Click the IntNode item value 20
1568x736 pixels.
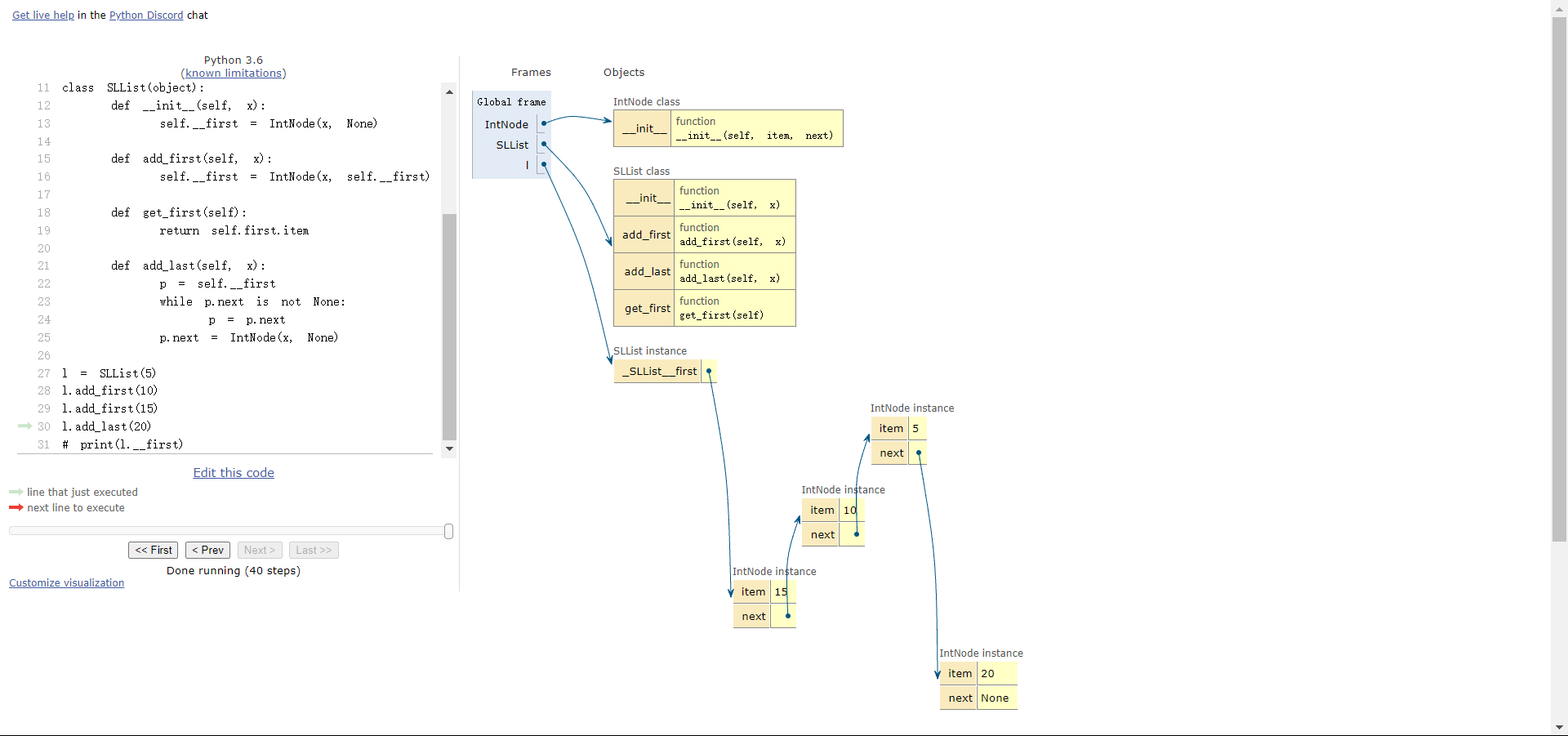[988, 674]
